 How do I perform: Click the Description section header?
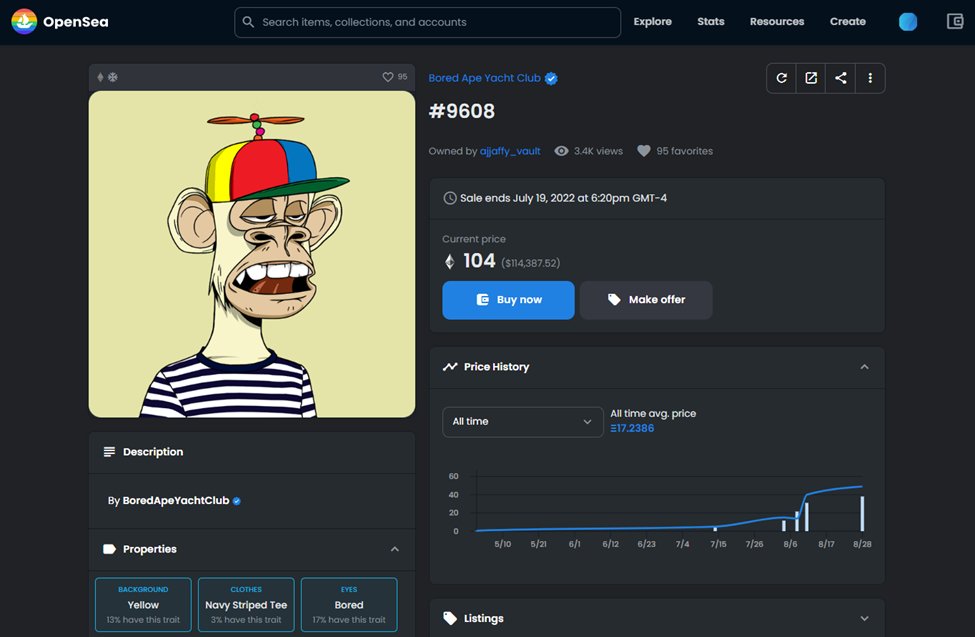pos(252,452)
